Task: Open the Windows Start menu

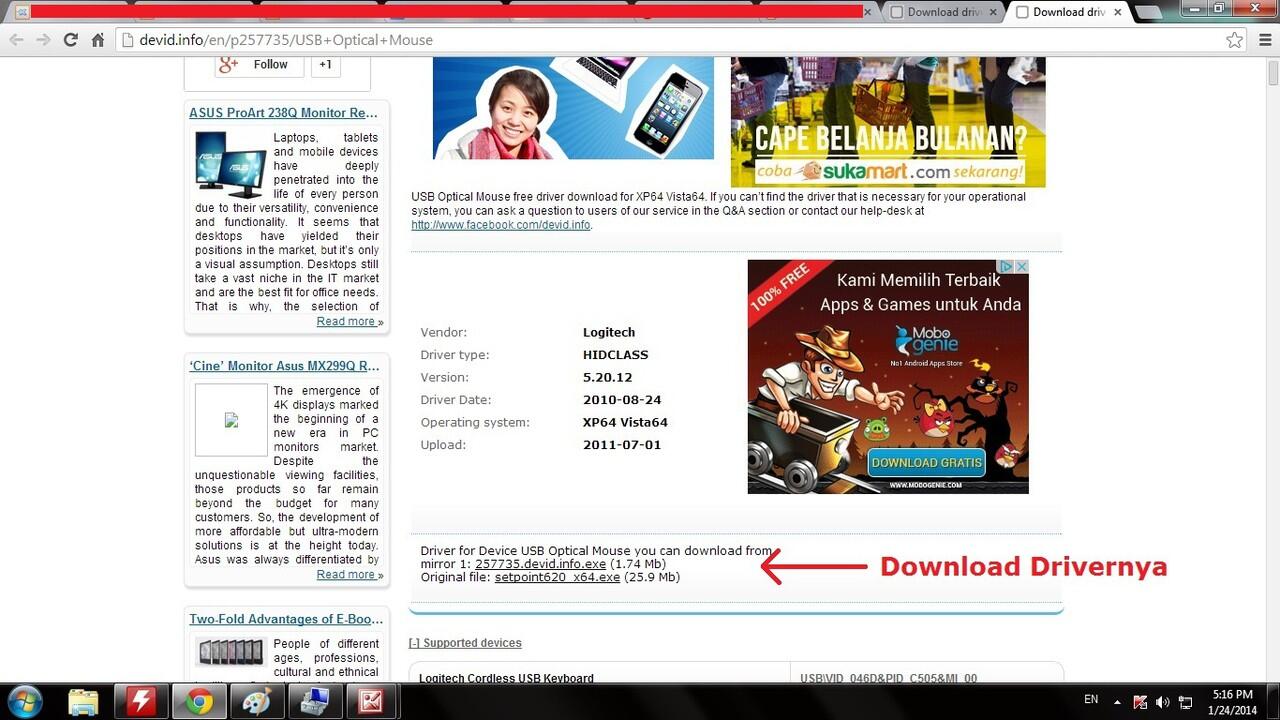Action: 23,702
